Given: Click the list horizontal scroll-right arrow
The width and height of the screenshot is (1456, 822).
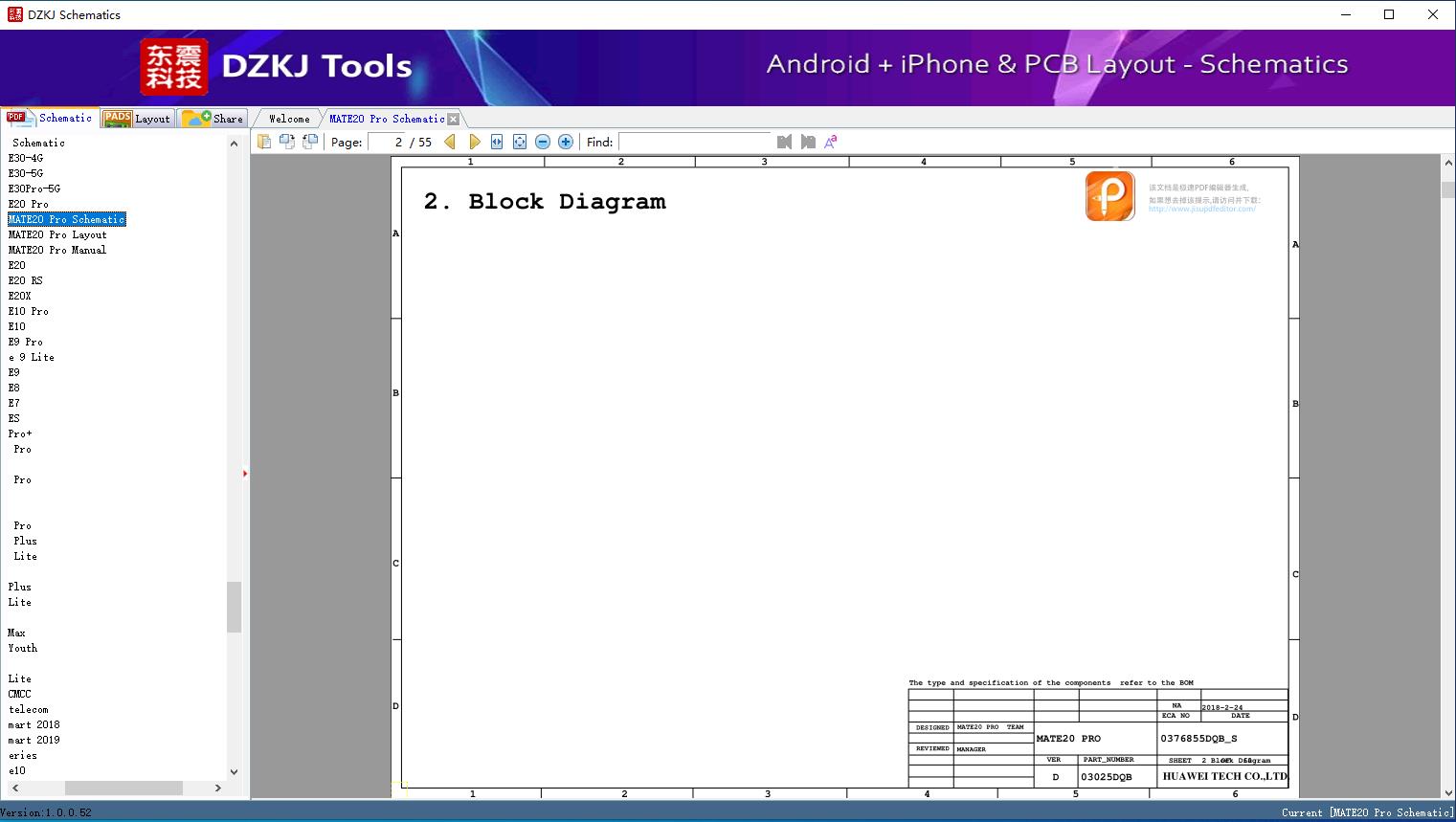Looking at the screenshot, I should click(x=218, y=788).
